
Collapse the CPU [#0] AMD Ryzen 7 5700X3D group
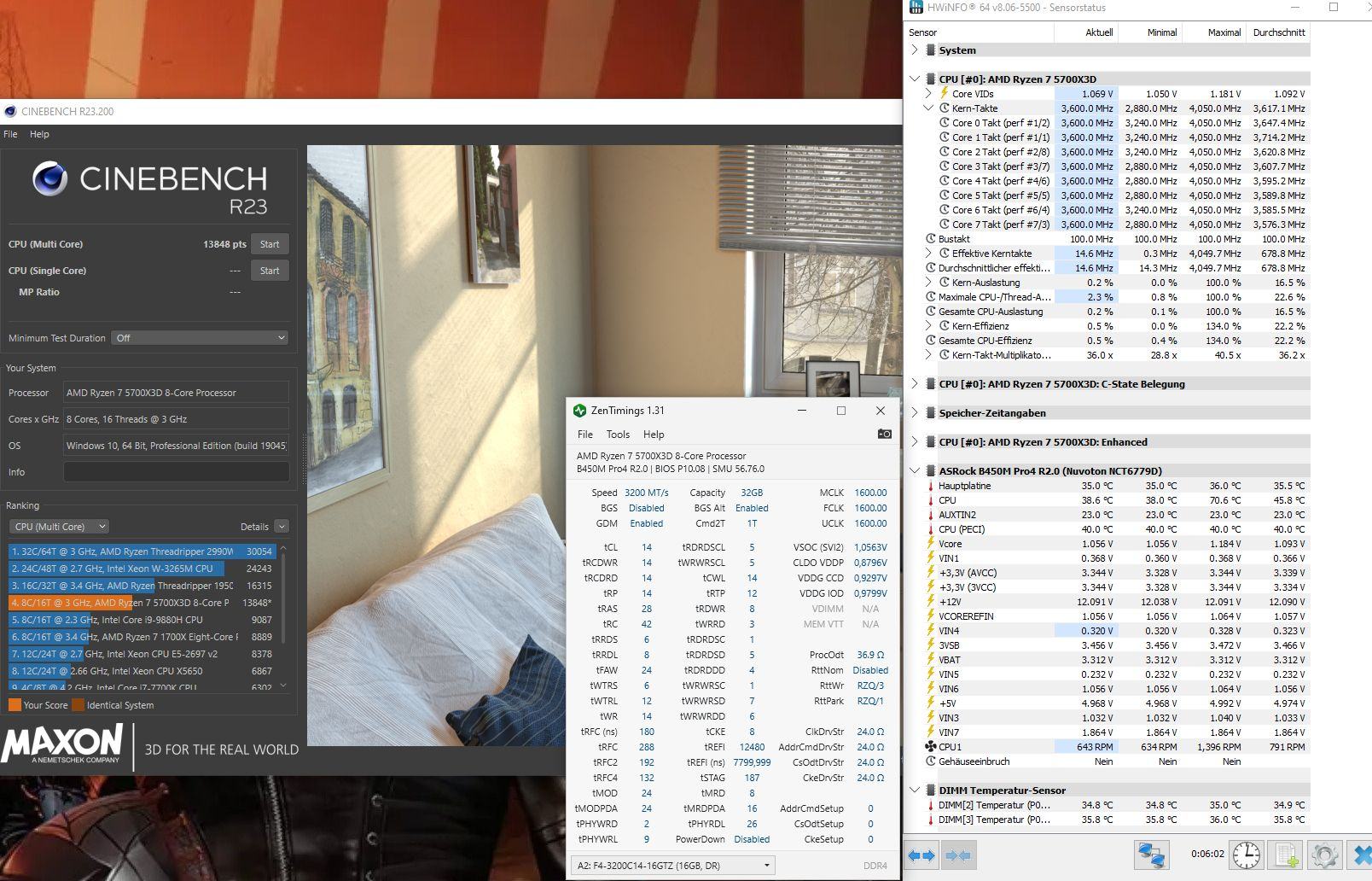(x=915, y=79)
